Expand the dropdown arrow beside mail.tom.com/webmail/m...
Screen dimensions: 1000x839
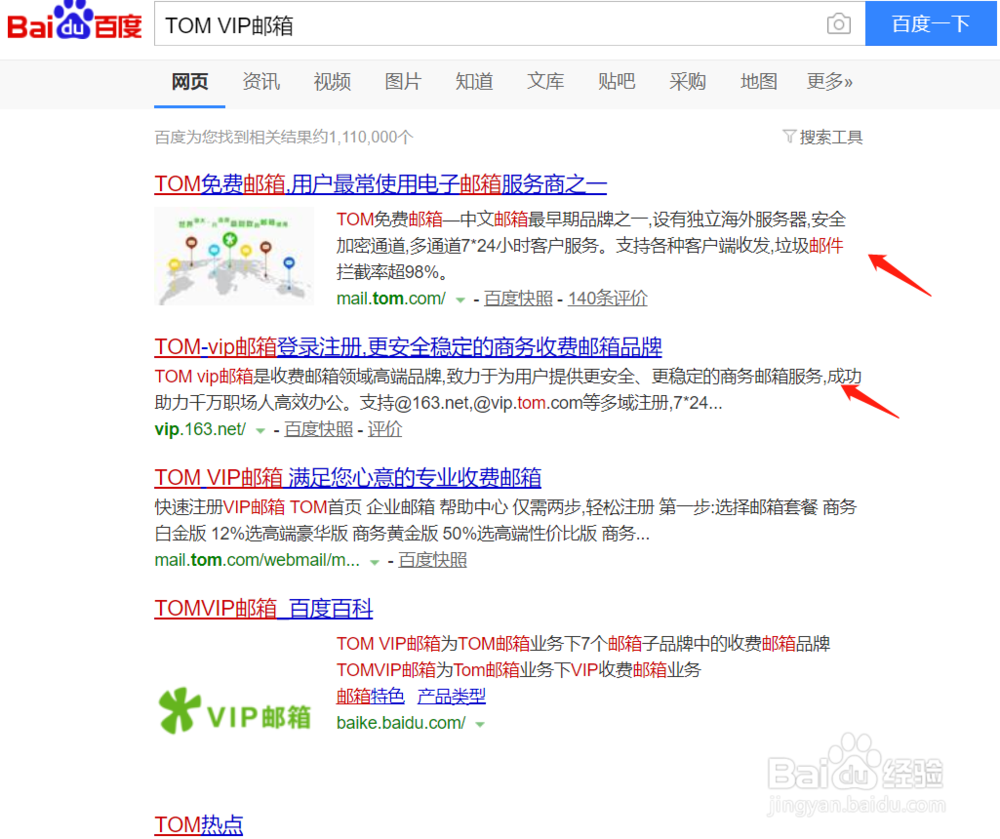[x=374, y=561]
